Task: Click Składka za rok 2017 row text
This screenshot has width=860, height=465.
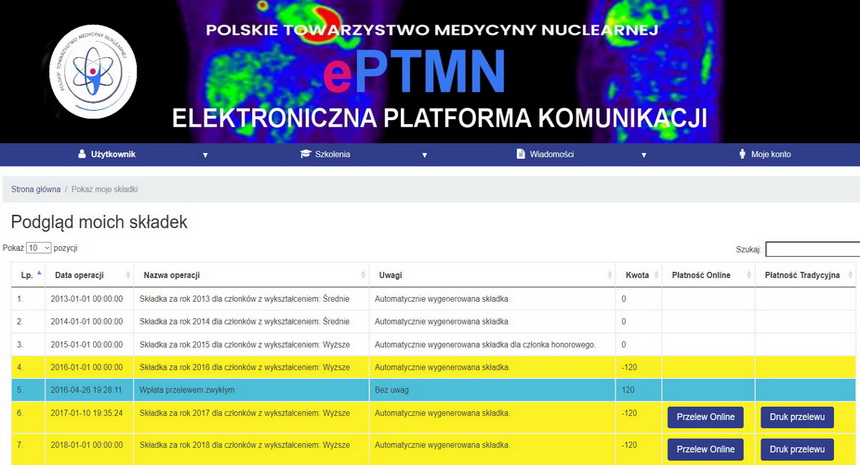Action: (x=244, y=413)
